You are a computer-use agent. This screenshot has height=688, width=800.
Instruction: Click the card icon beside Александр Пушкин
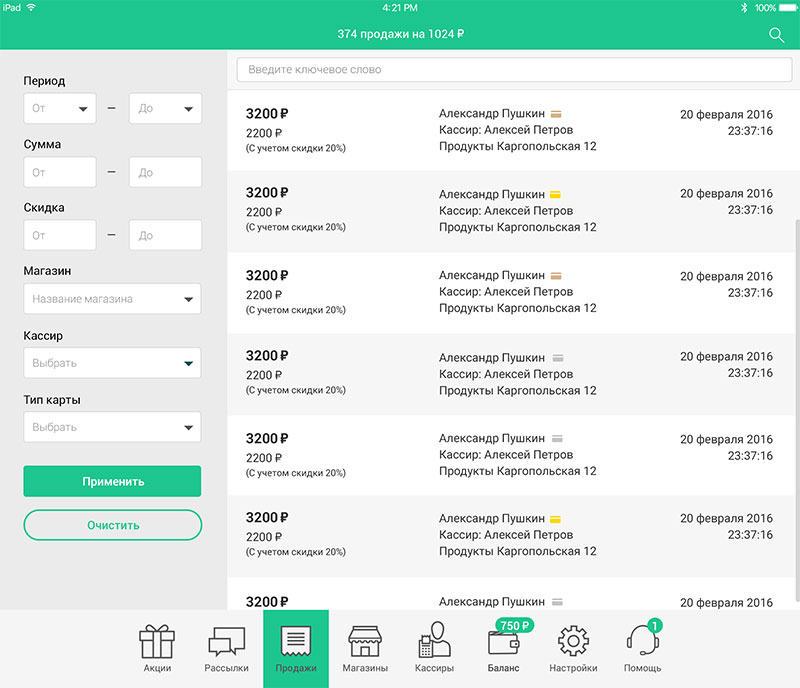pos(557,113)
